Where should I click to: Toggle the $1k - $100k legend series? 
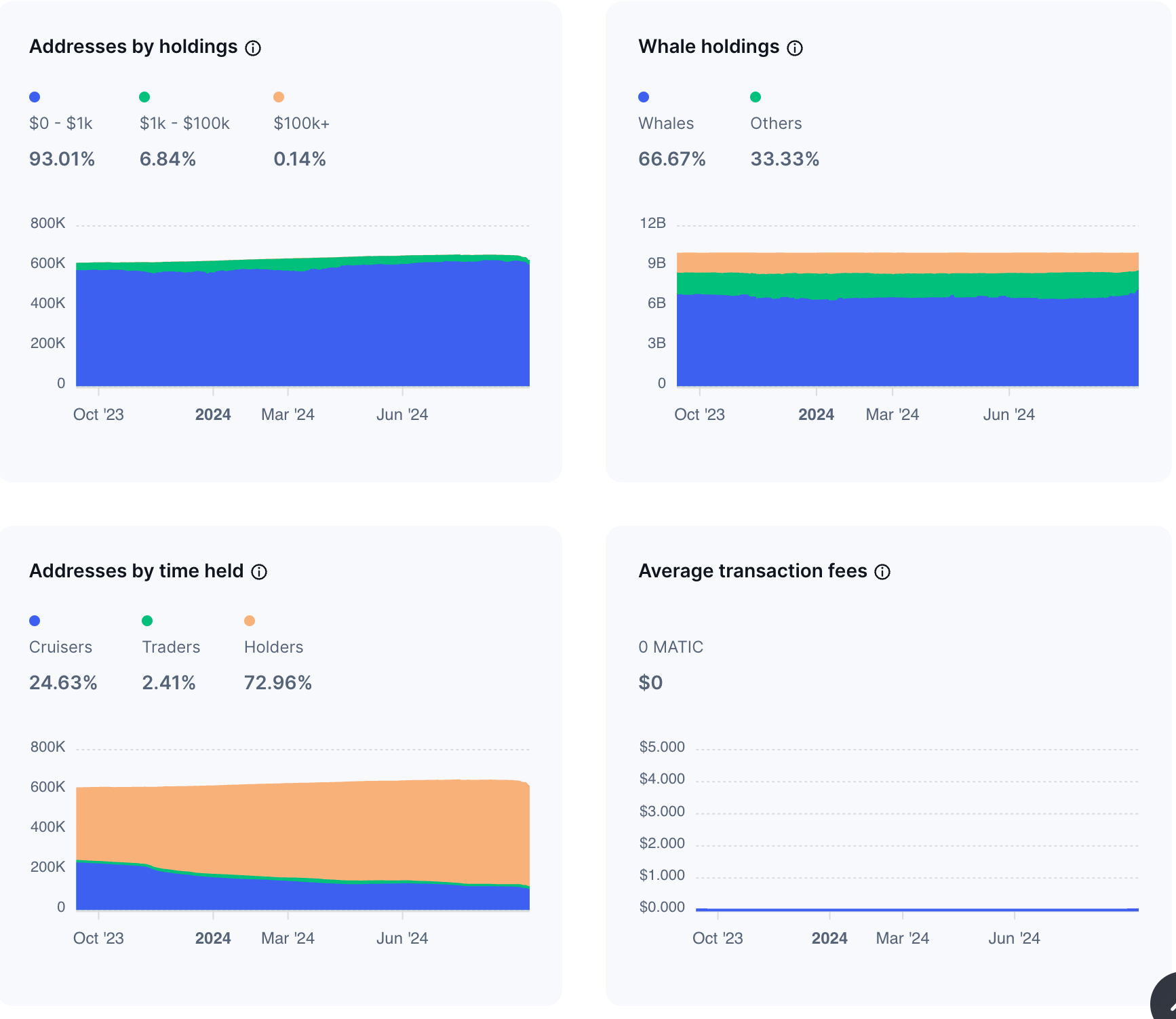point(184,123)
